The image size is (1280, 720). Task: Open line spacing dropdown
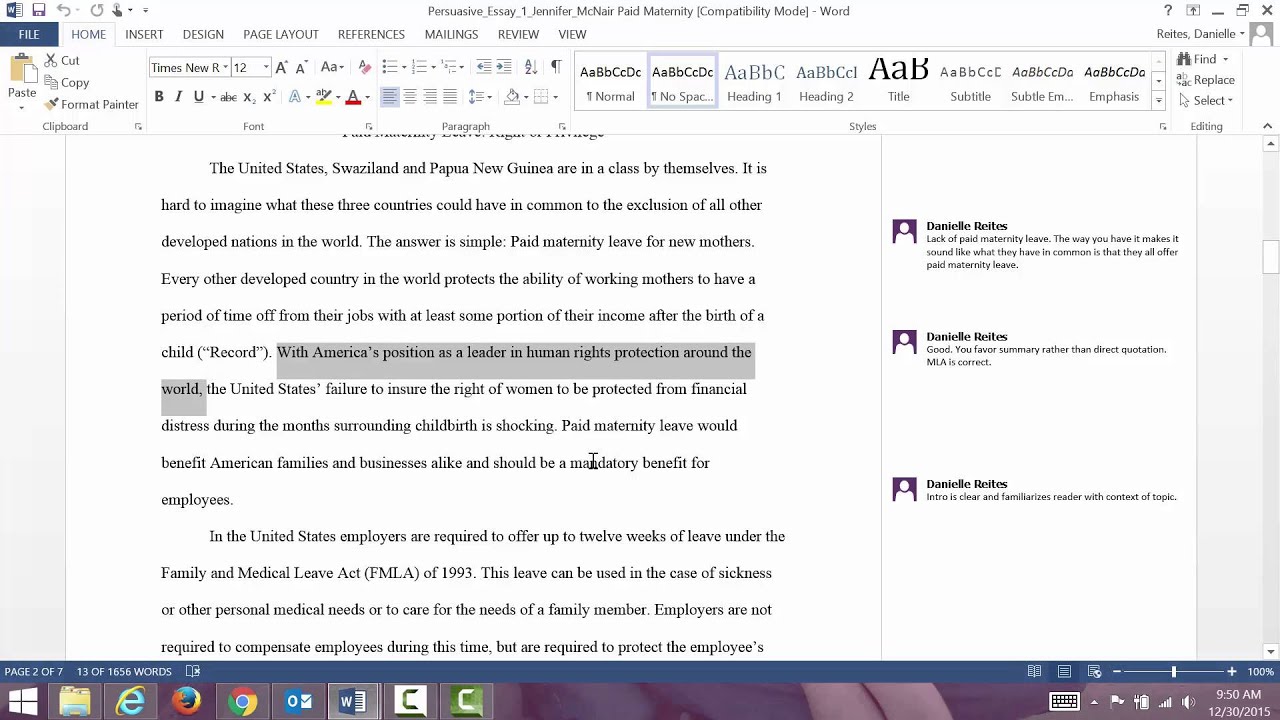[480, 97]
